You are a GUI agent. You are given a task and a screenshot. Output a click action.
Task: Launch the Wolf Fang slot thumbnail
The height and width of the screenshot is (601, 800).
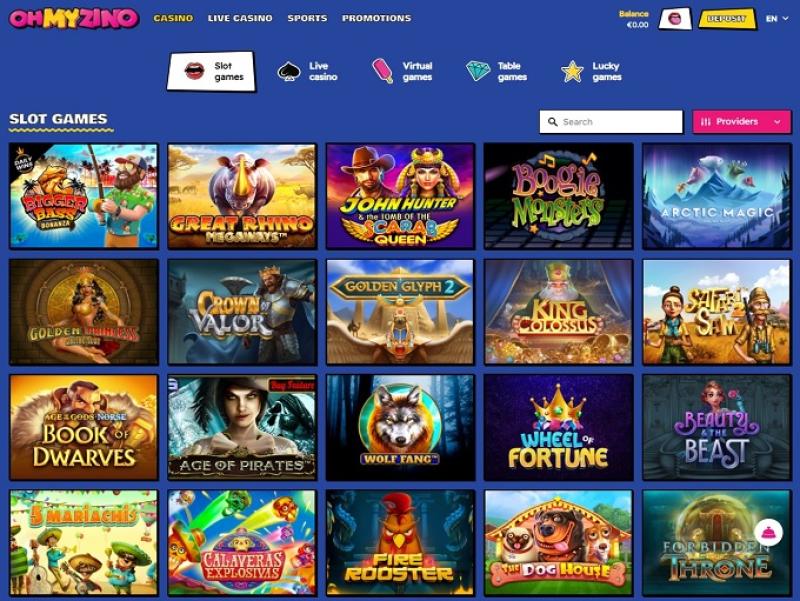[x=401, y=428]
